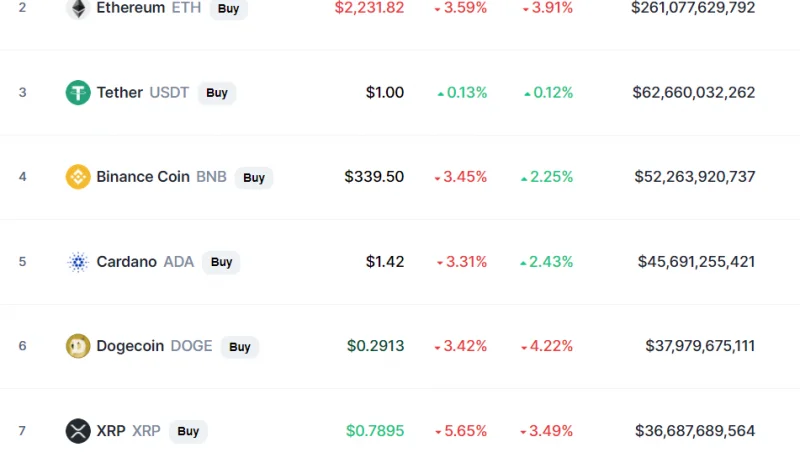Select the Buy button for Binance Coin

[x=254, y=177]
